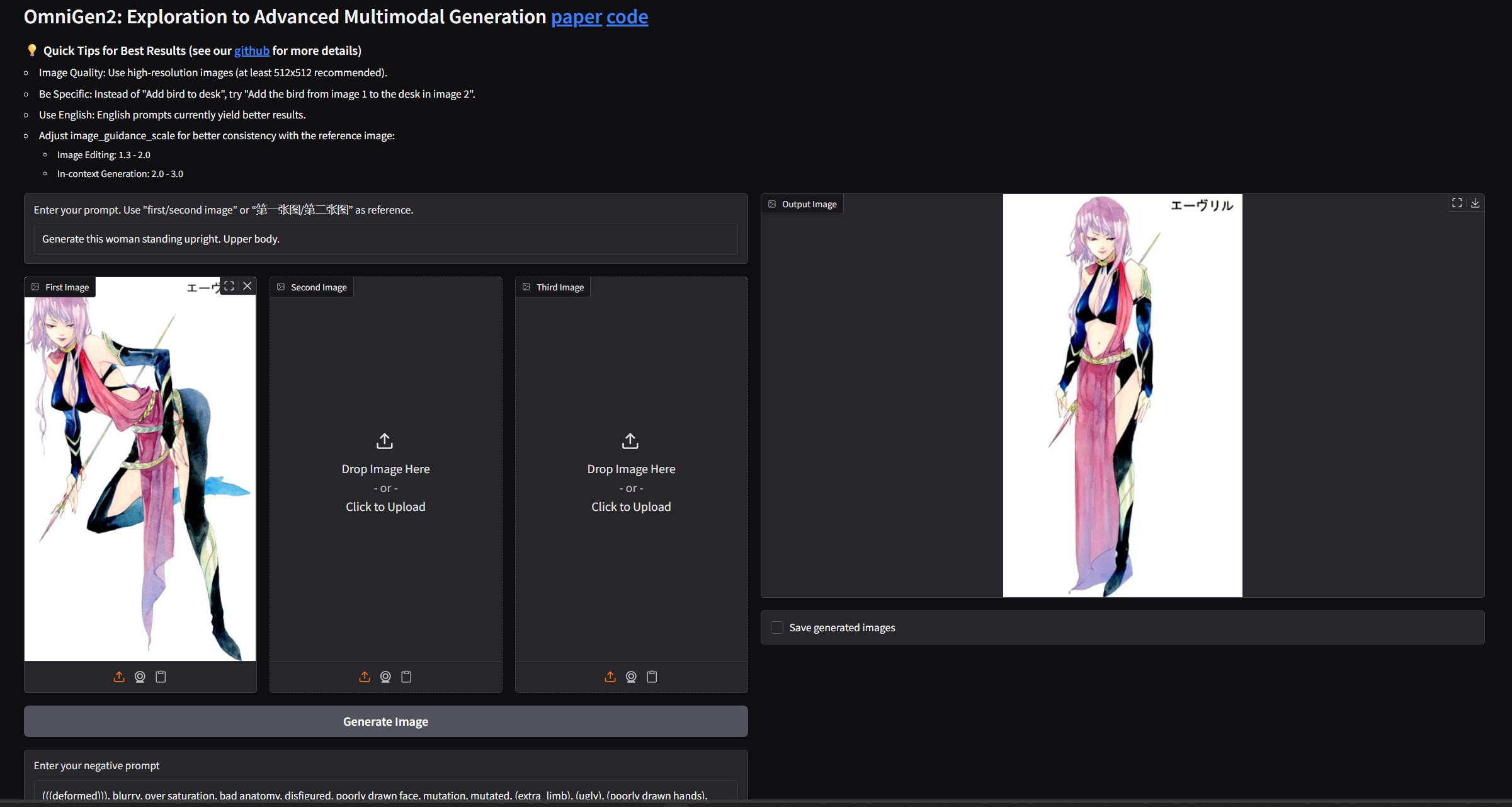The height and width of the screenshot is (807, 1512).
Task: Click the First Image webcam icon
Action: [x=140, y=677]
